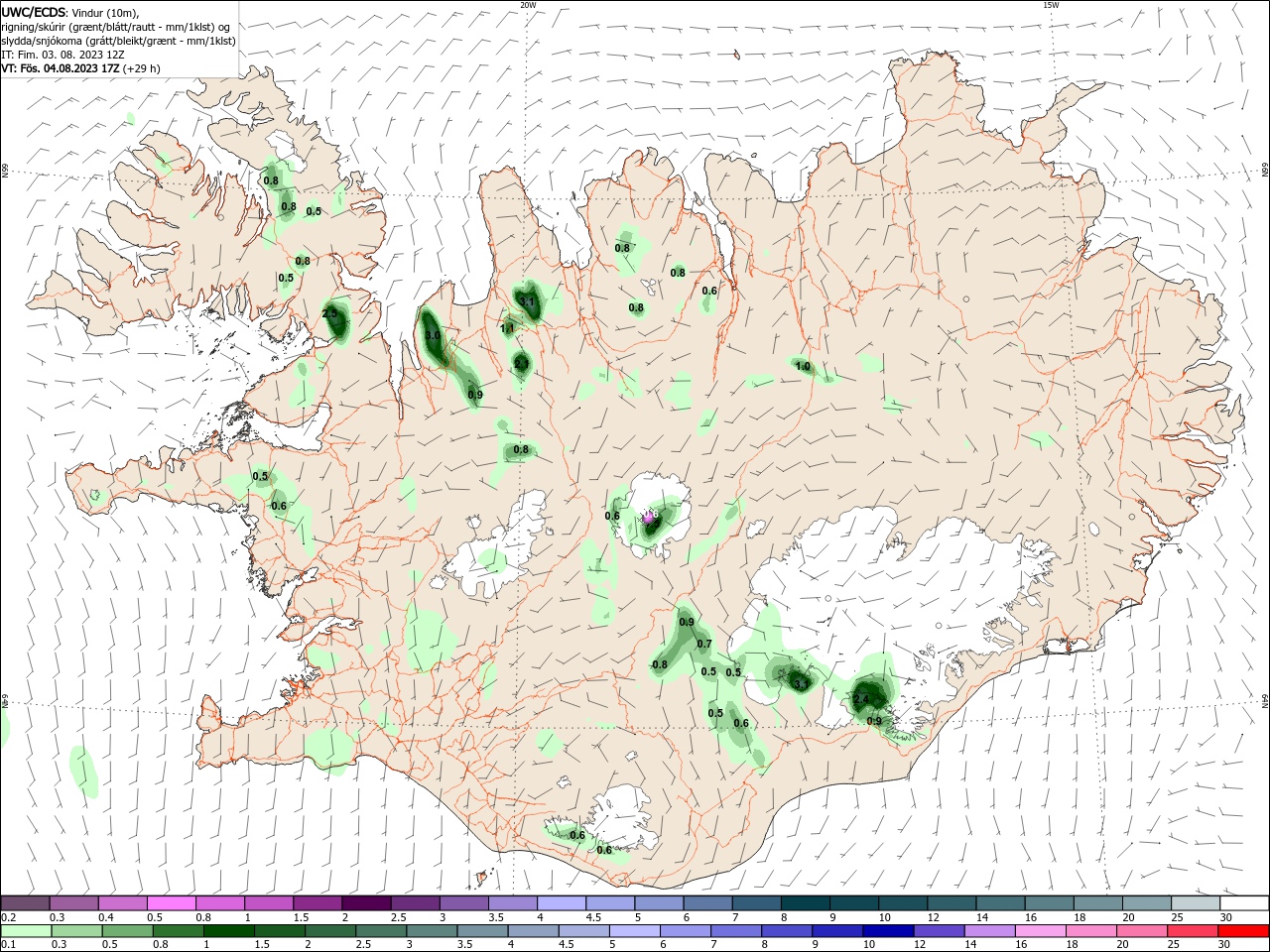Click the 'IT: Fim. 03. 08. 2023 12Z' line
The width and height of the screenshot is (1270, 952).
[x=63, y=55]
